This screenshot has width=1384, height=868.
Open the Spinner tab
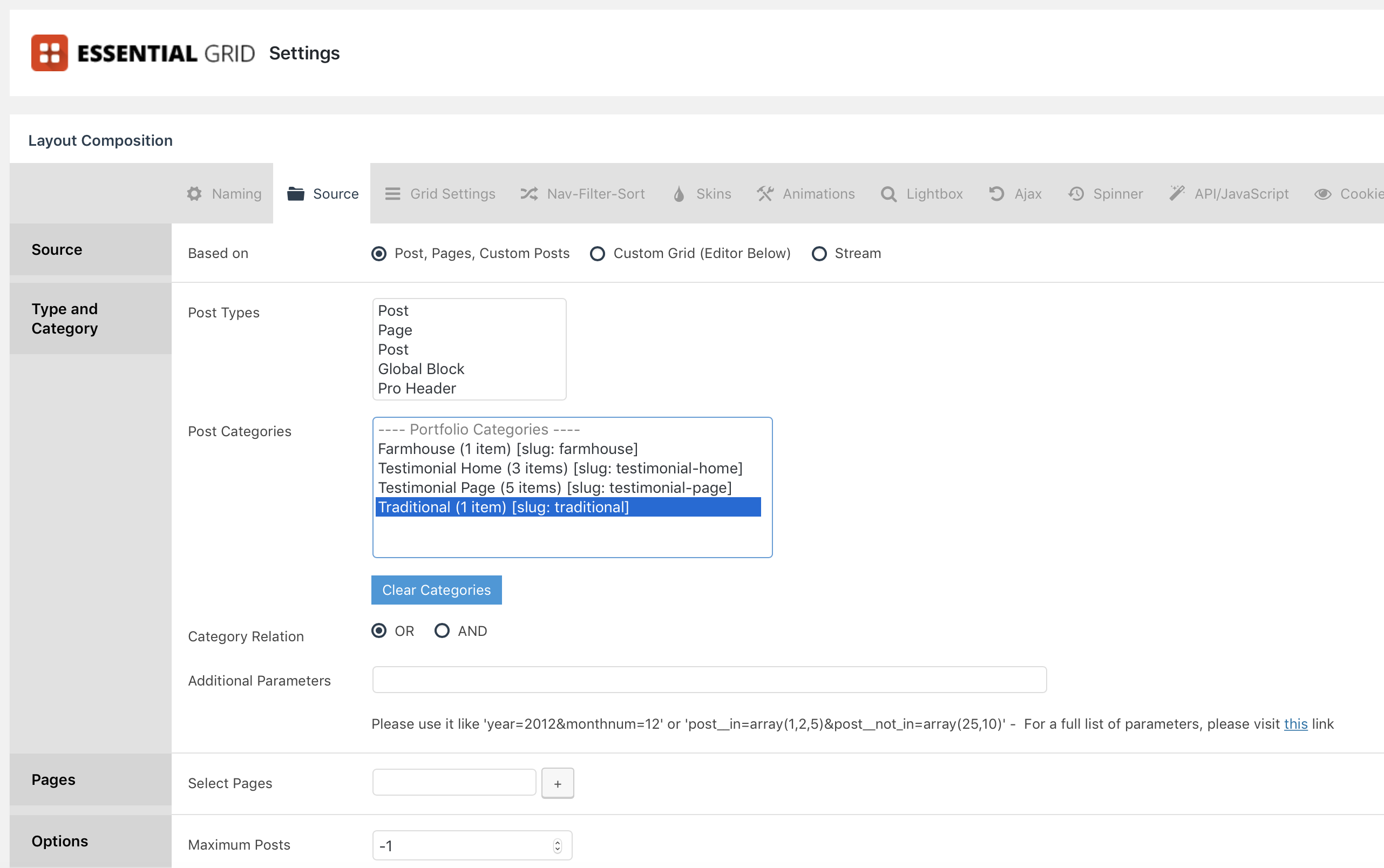(1105, 194)
